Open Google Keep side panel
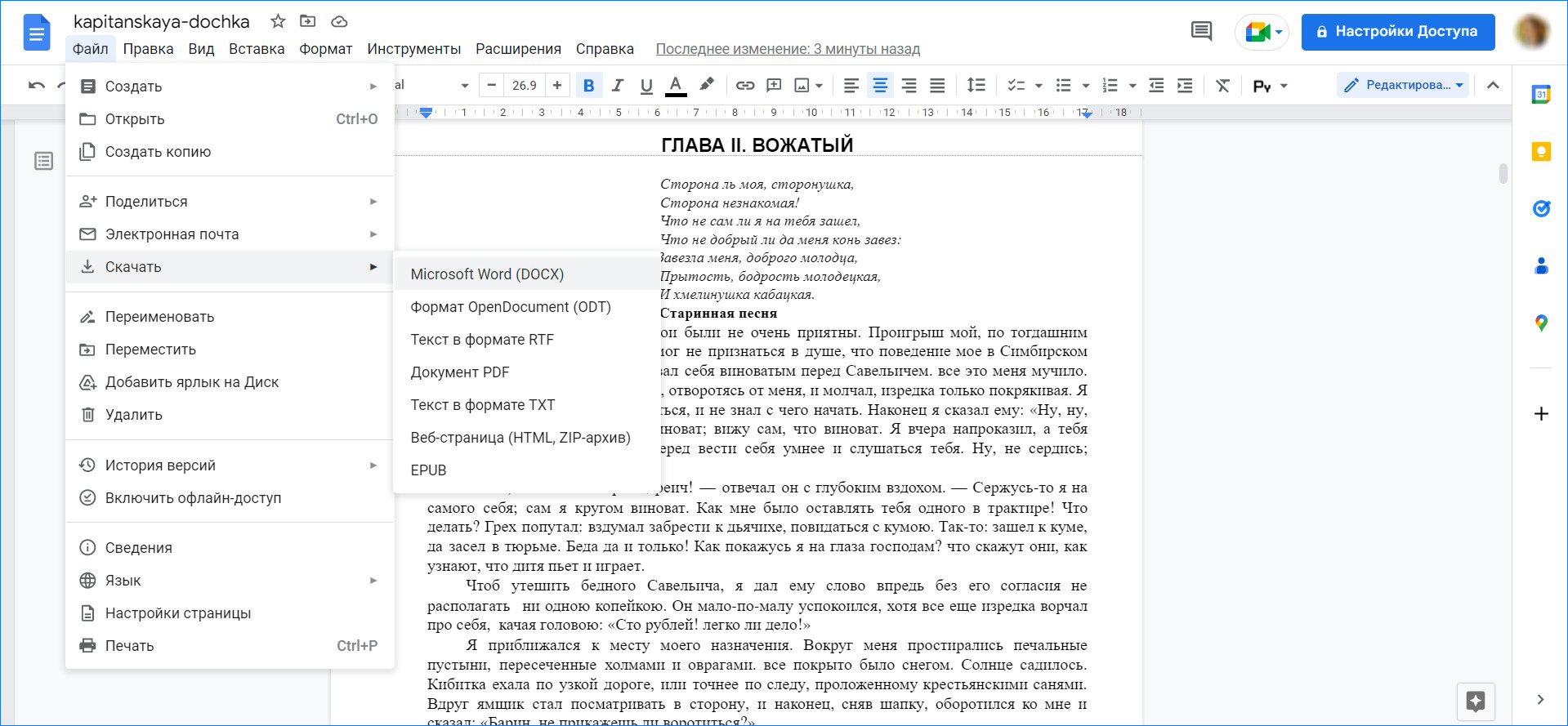 [1541, 151]
